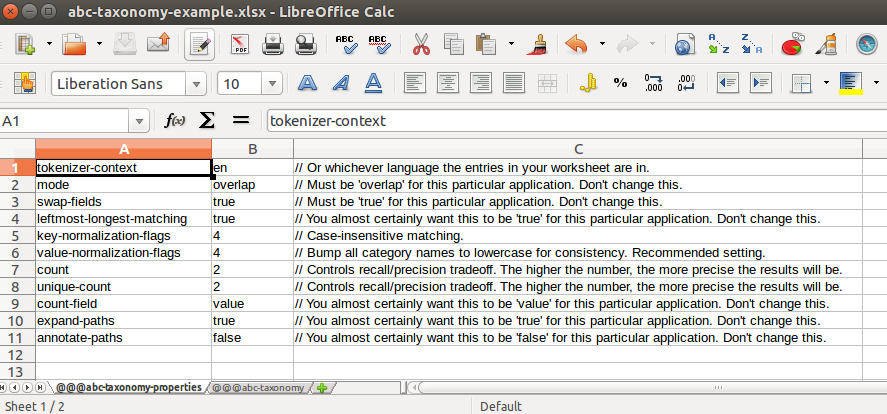This screenshot has height=414, width=887.
Task: Decrease indent icon
Action: 727,84
